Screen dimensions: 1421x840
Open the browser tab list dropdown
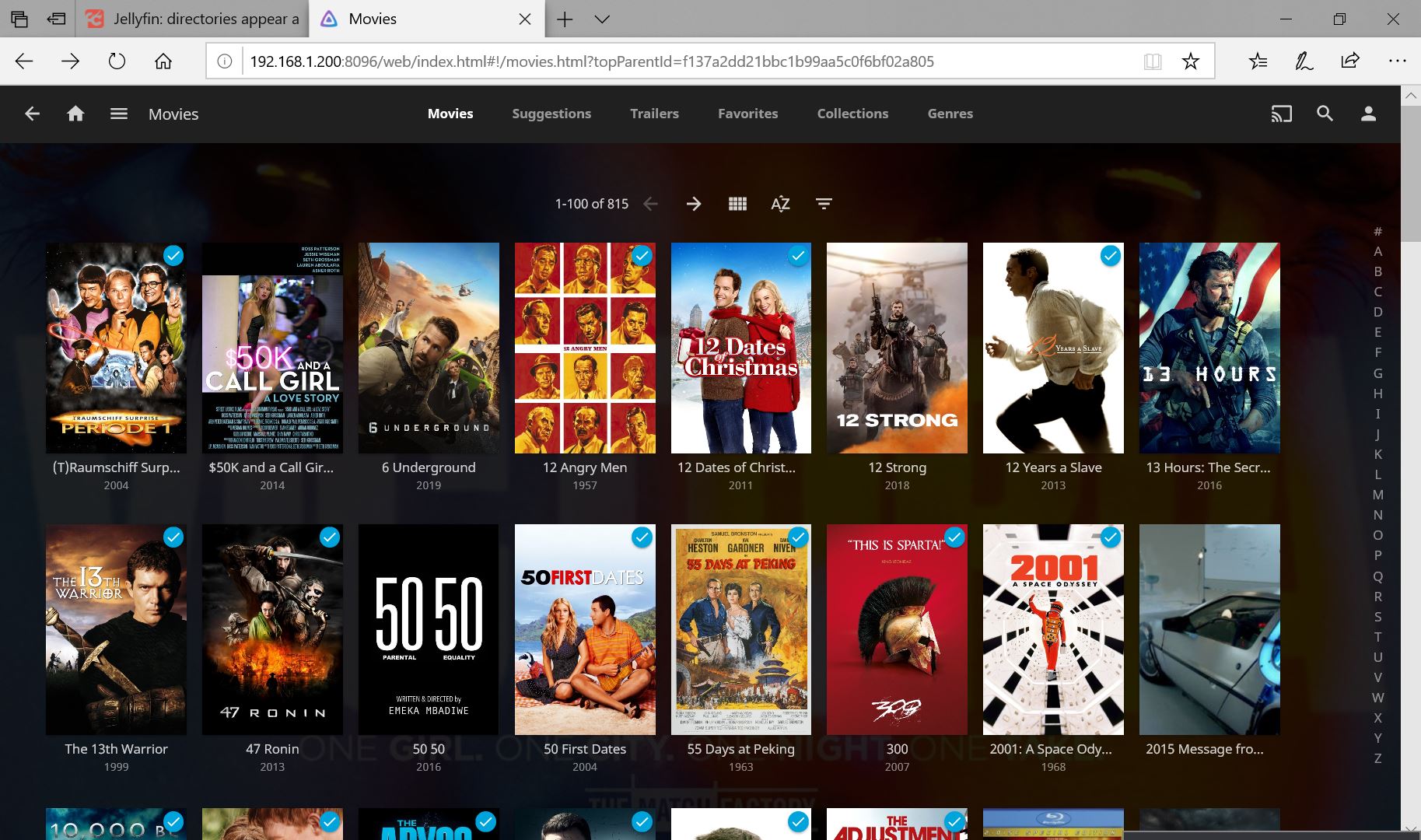[x=602, y=19]
